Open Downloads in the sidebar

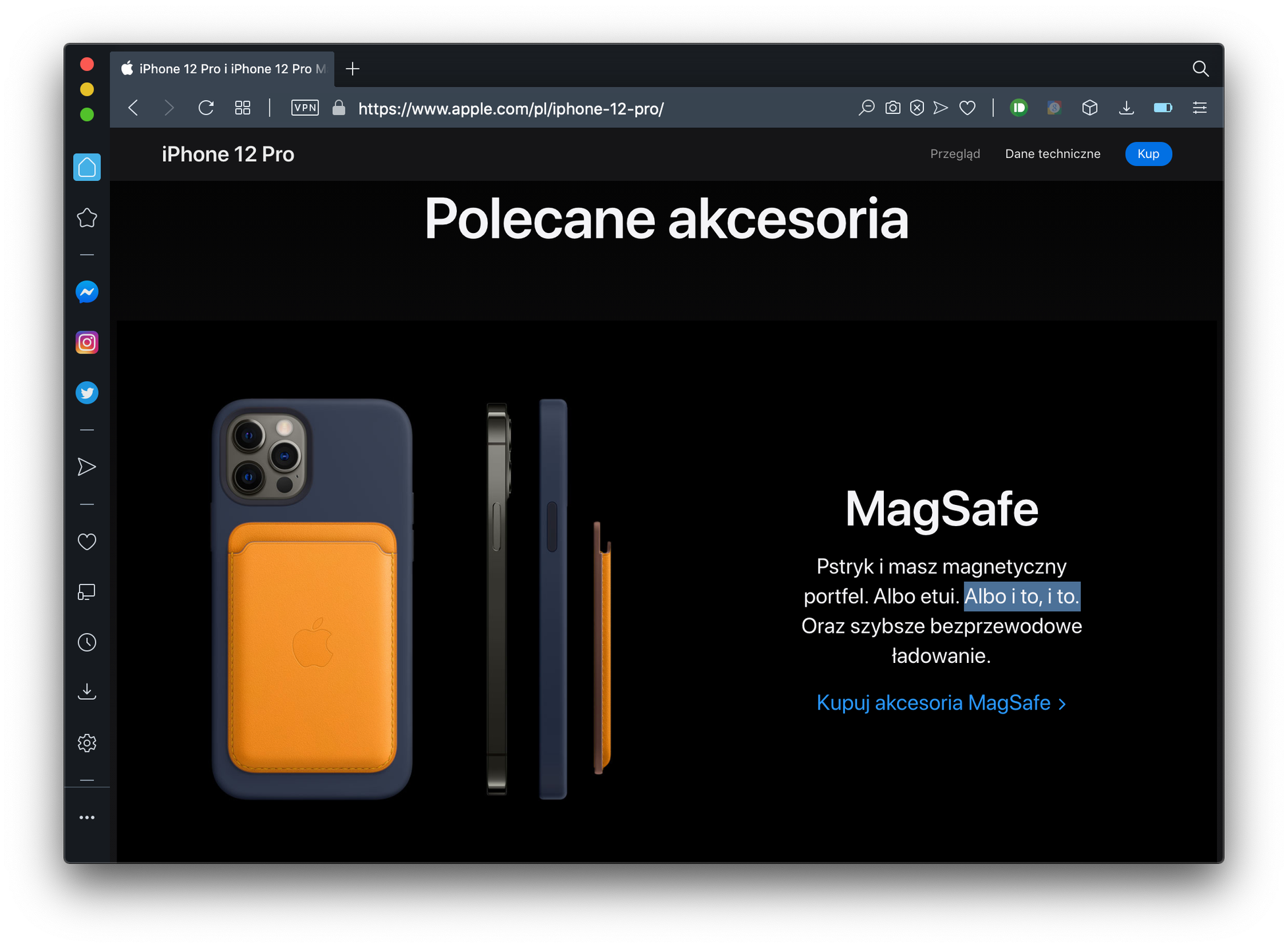87,692
